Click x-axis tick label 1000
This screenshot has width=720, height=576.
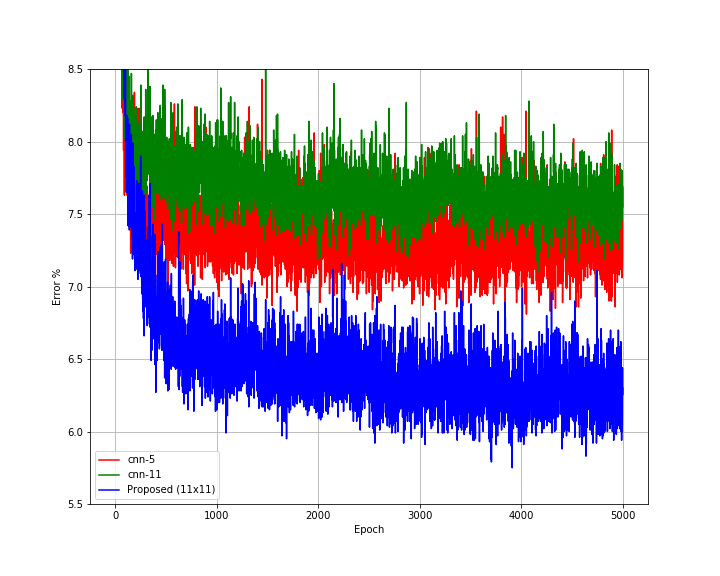[x=217, y=515]
